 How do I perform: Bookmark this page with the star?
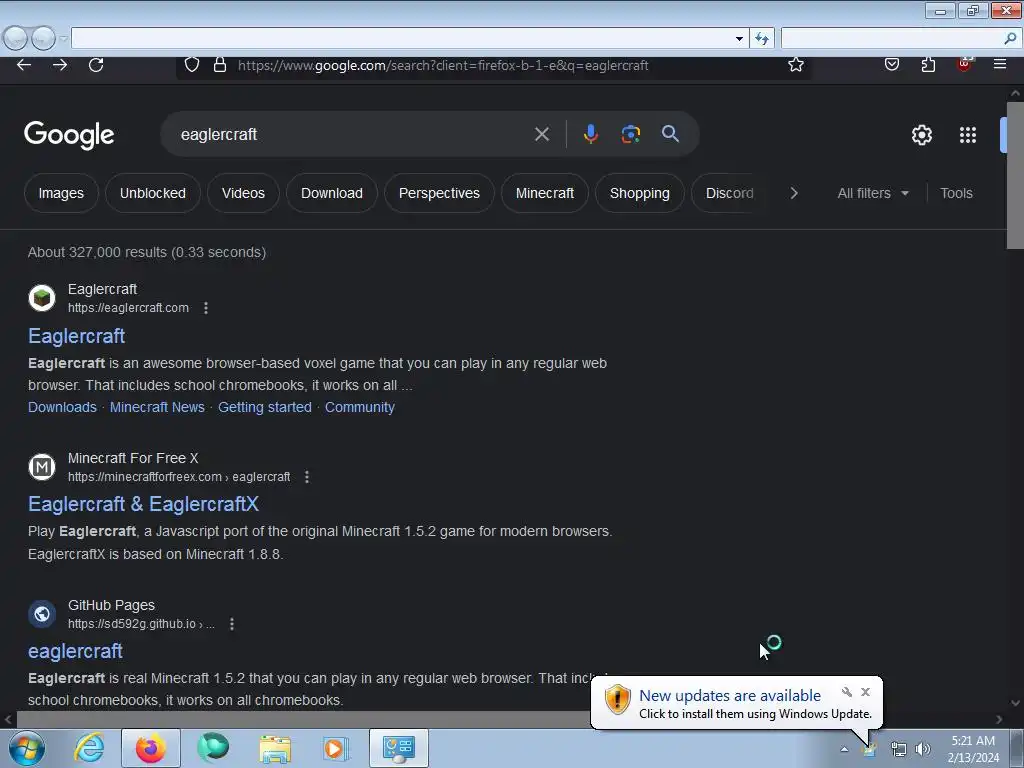pyautogui.click(x=795, y=65)
